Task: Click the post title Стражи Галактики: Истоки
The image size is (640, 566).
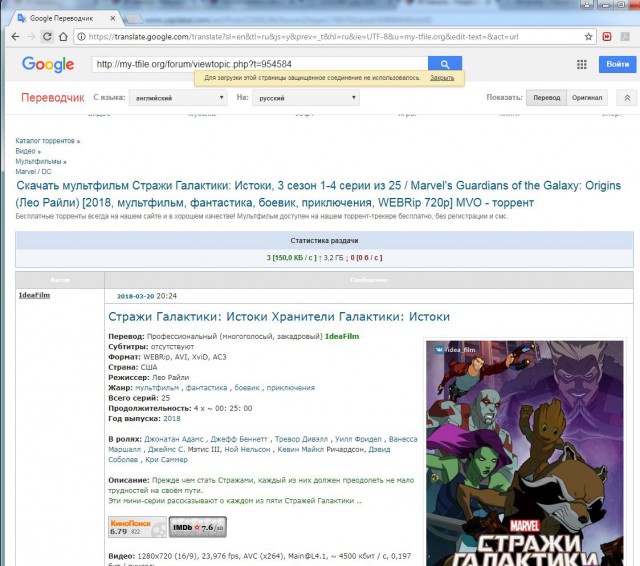Action: [279, 317]
